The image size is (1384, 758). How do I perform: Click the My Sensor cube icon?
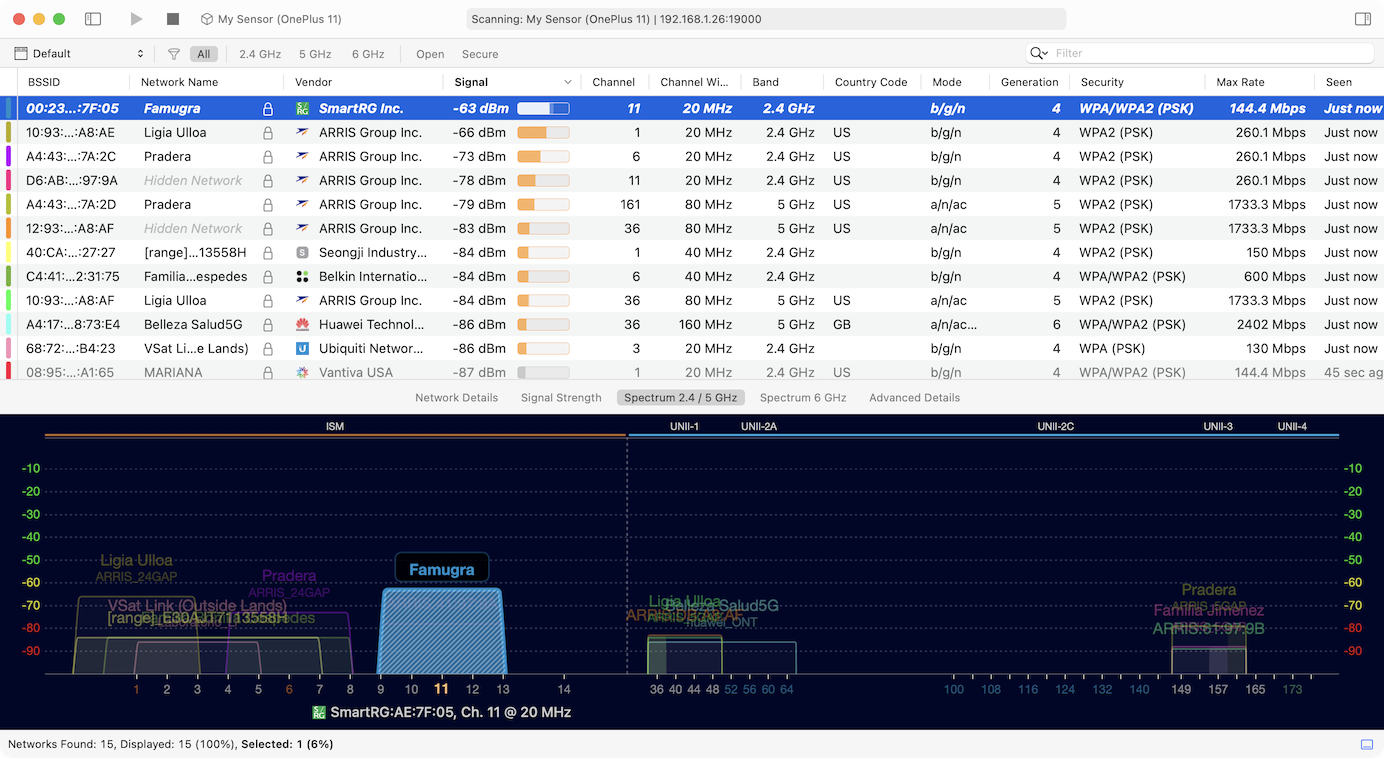click(206, 19)
